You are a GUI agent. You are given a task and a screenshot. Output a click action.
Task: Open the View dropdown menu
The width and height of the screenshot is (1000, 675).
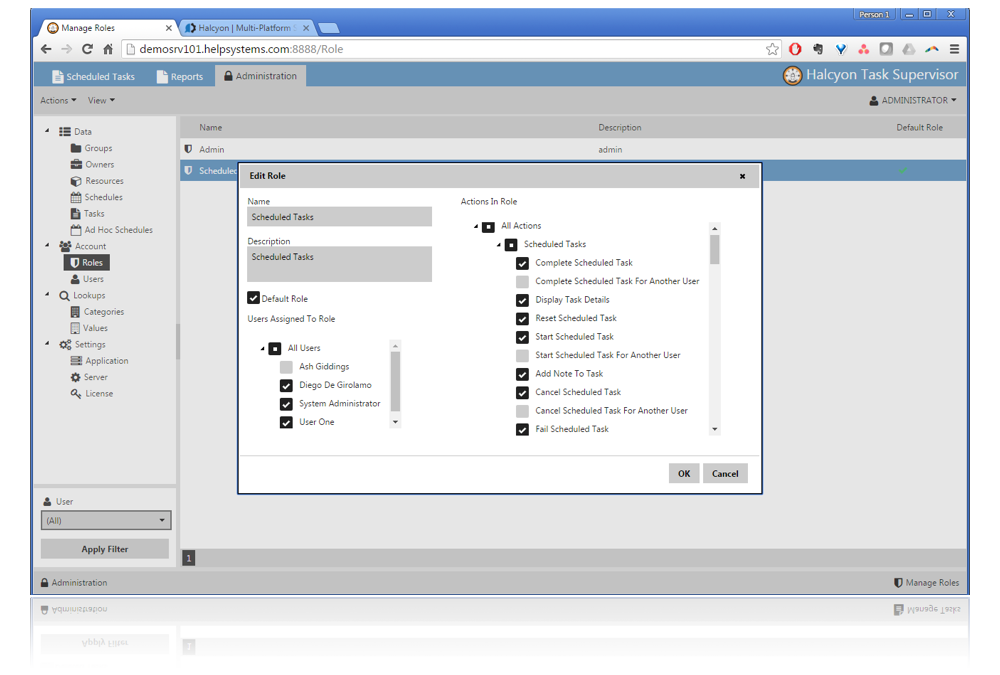101,100
